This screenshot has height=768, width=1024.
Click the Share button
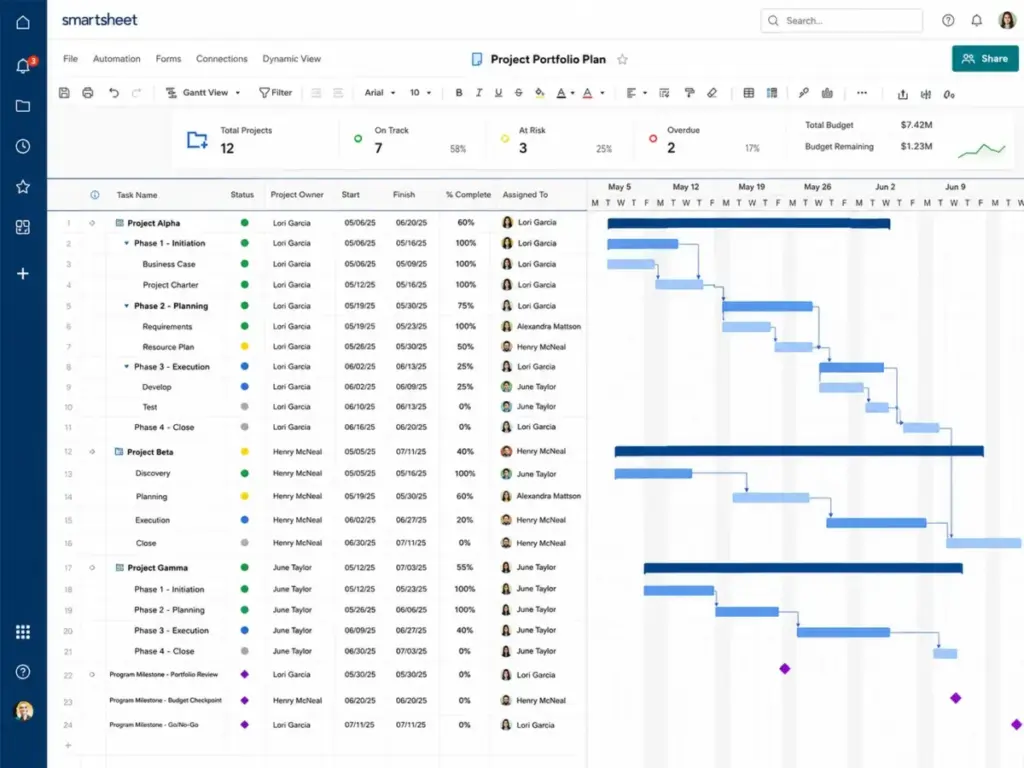click(985, 59)
